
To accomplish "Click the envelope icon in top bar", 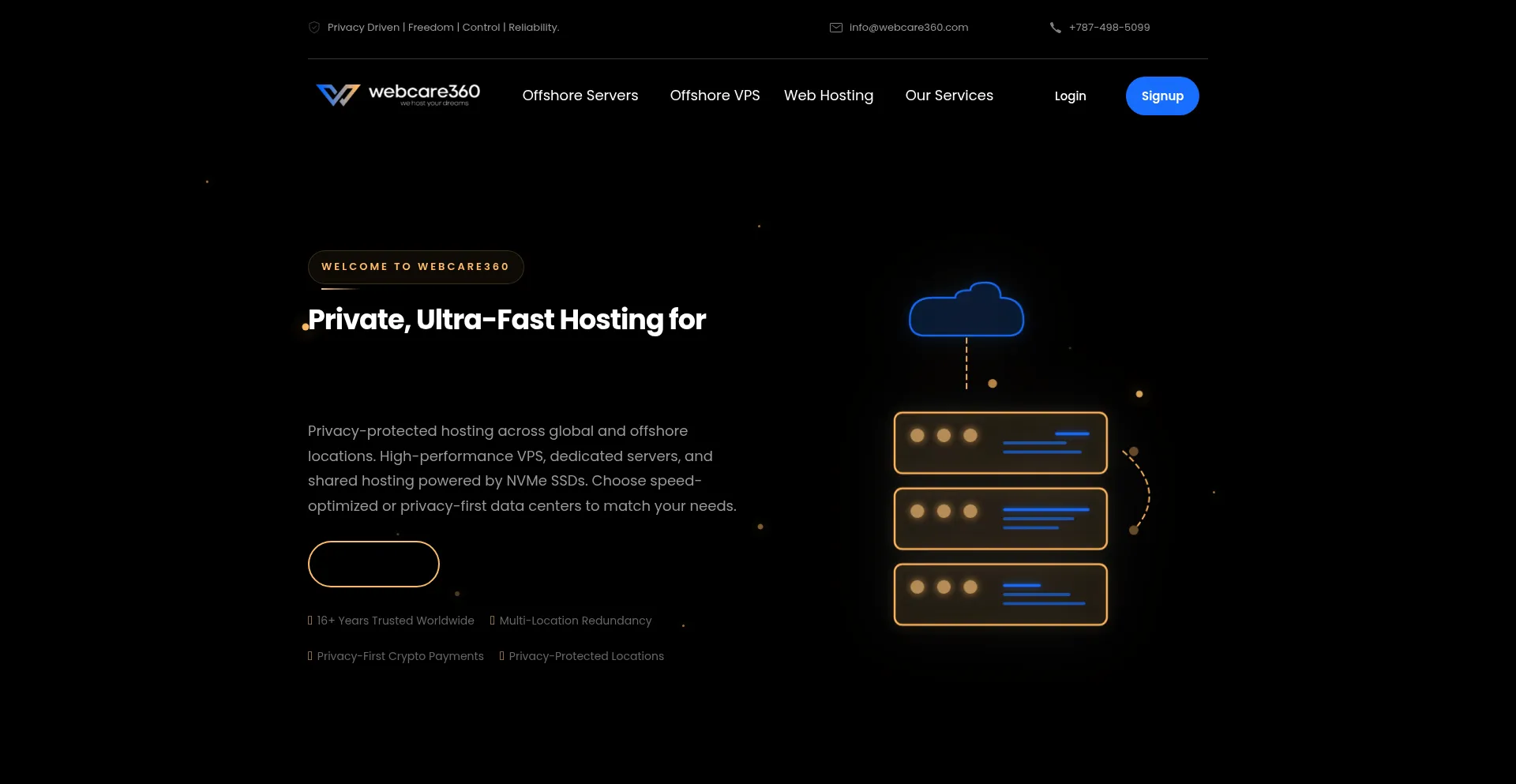I will [835, 28].
